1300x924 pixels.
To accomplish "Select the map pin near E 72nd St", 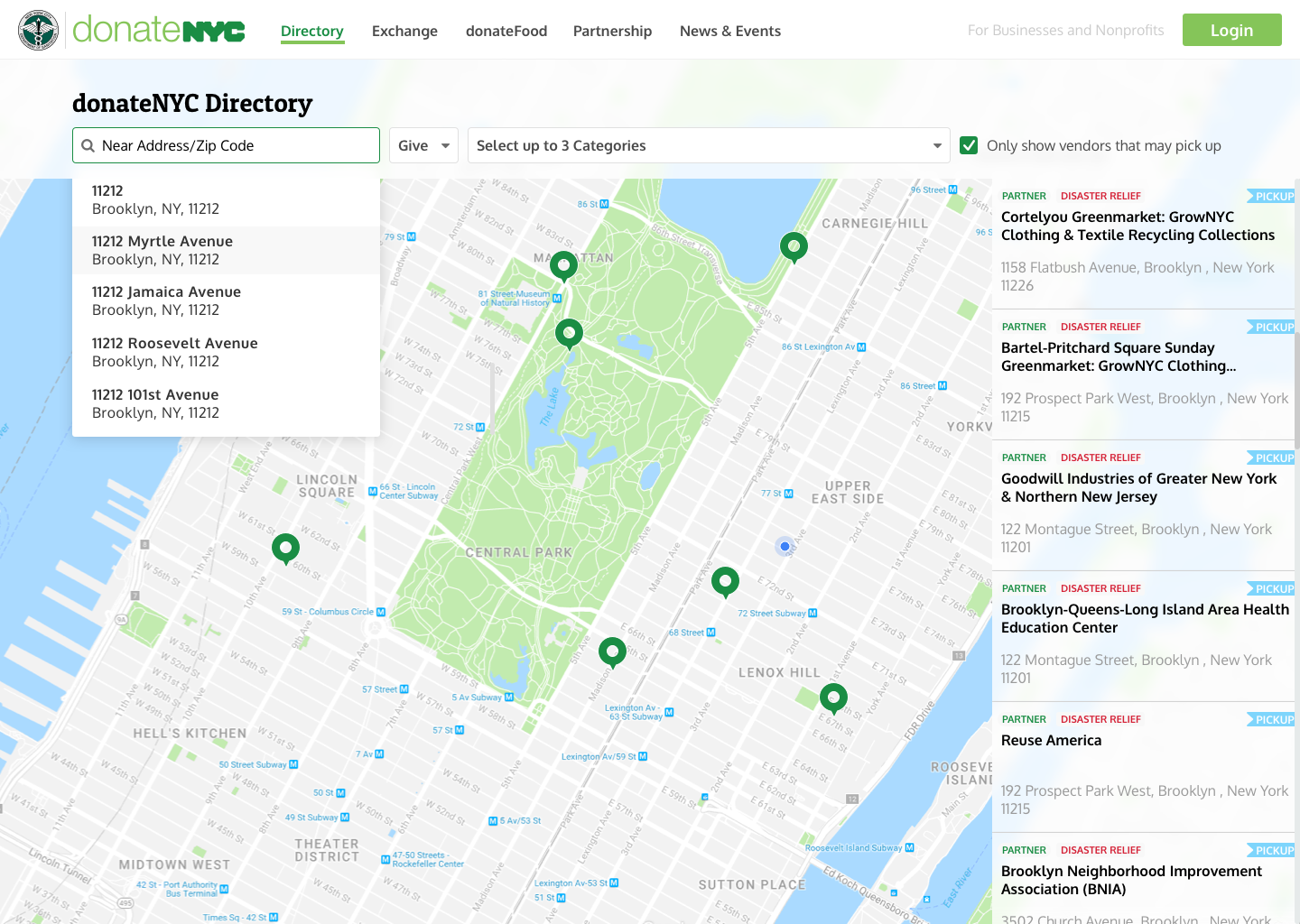I will 725,583.
